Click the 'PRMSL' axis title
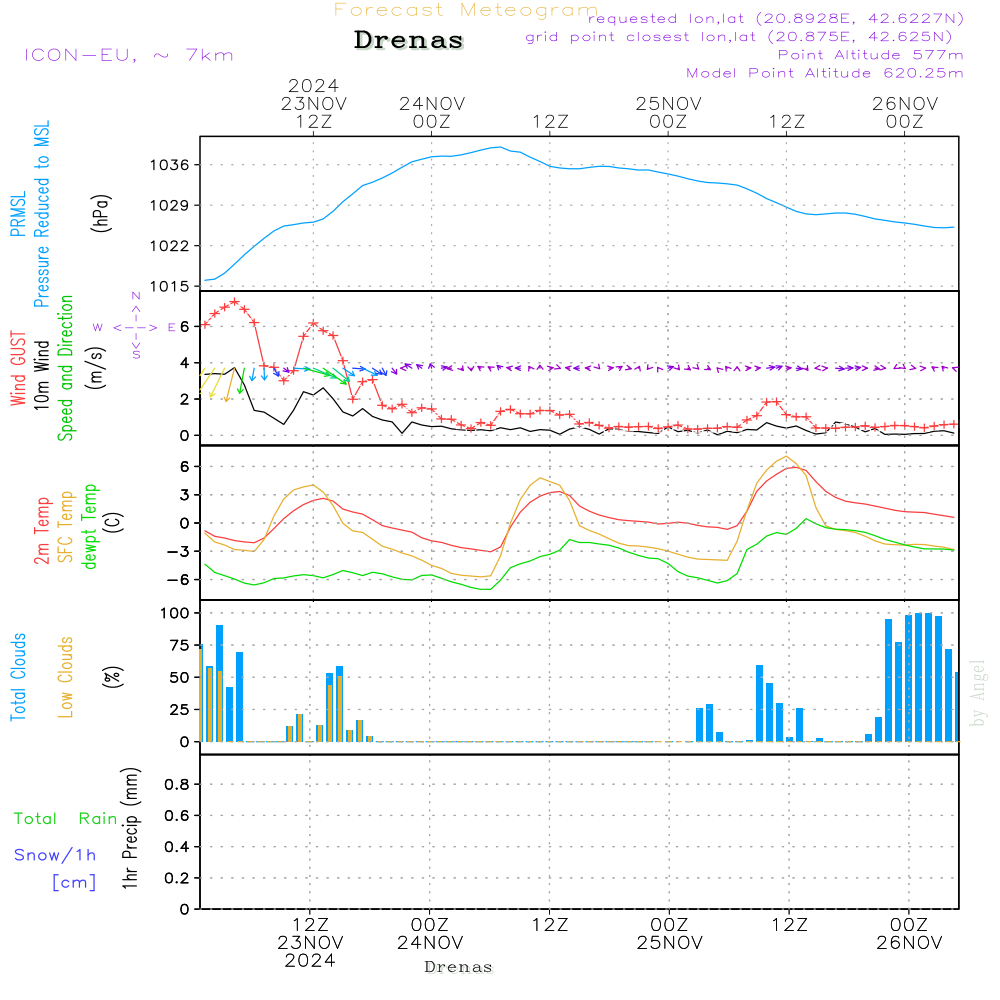The image size is (1000, 1000). click(18, 214)
